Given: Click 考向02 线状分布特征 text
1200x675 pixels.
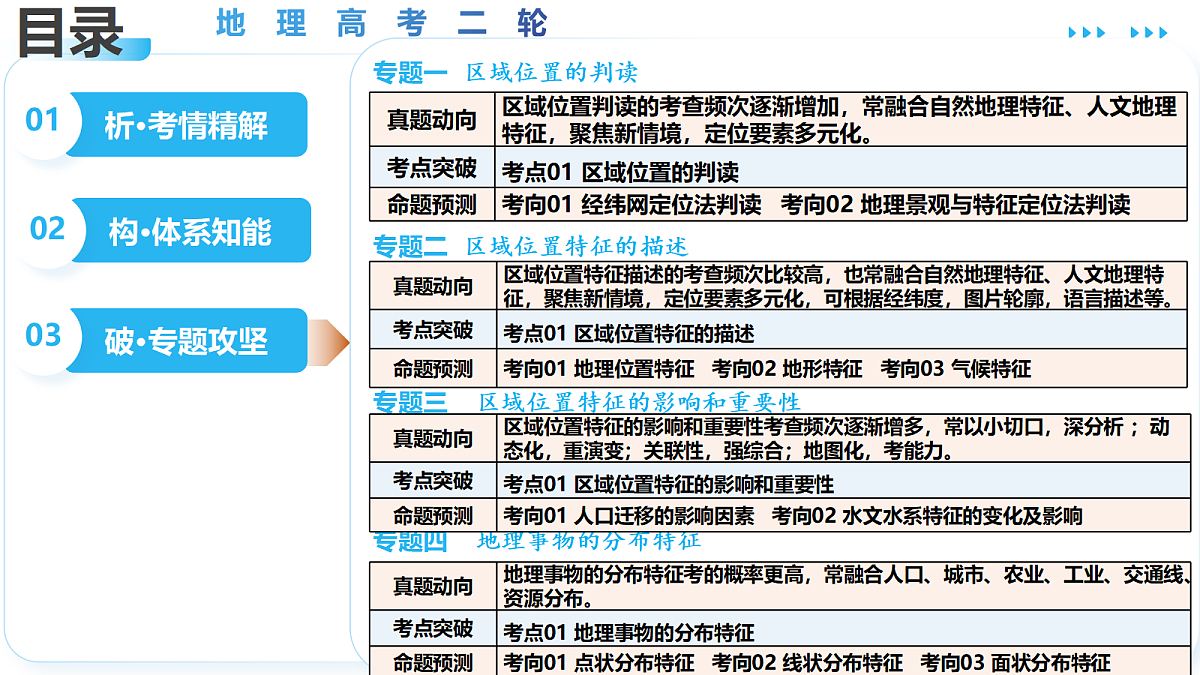Looking at the screenshot, I should 807,662.
